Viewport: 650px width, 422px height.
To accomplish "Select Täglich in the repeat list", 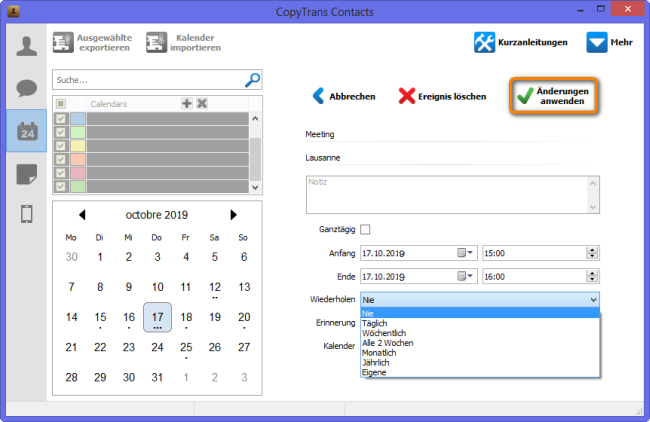I will click(480, 323).
